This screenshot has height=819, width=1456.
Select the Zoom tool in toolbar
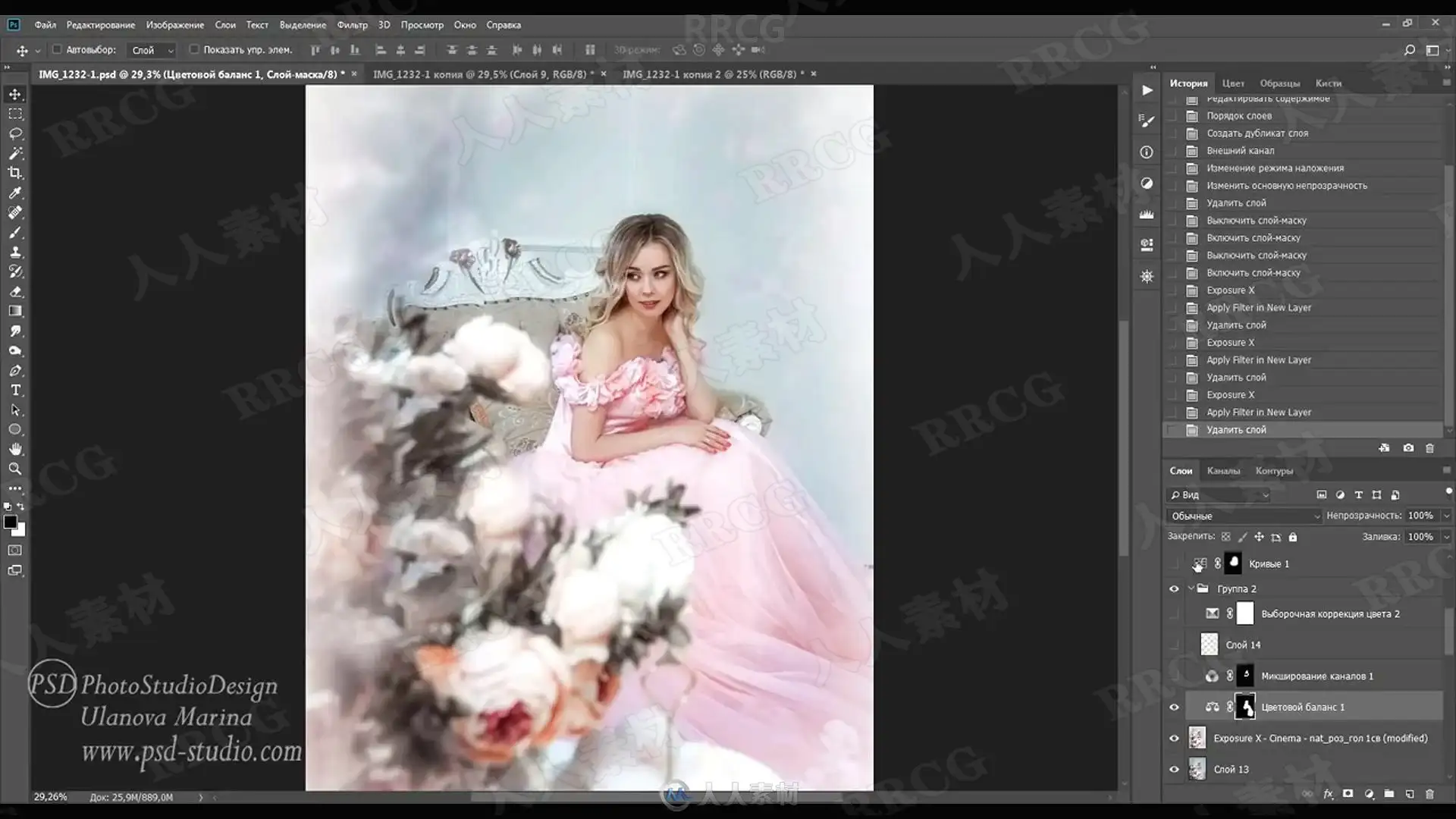[15, 469]
